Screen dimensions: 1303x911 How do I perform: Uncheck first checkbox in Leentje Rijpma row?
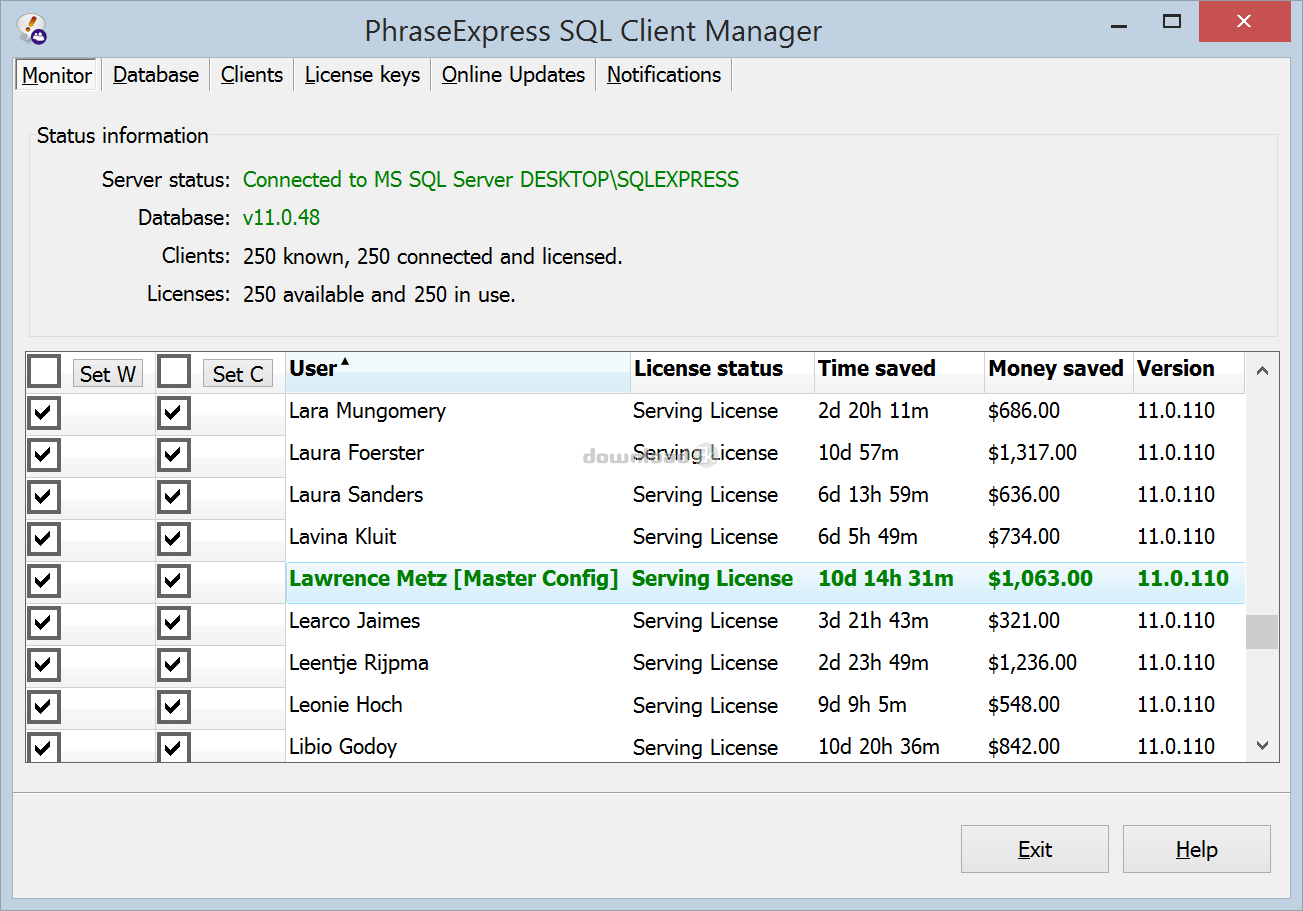point(44,665)
